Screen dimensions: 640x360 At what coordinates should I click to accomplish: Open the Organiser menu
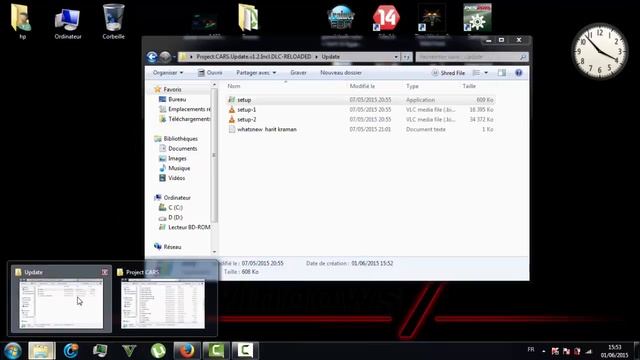(x=168, y=73)
